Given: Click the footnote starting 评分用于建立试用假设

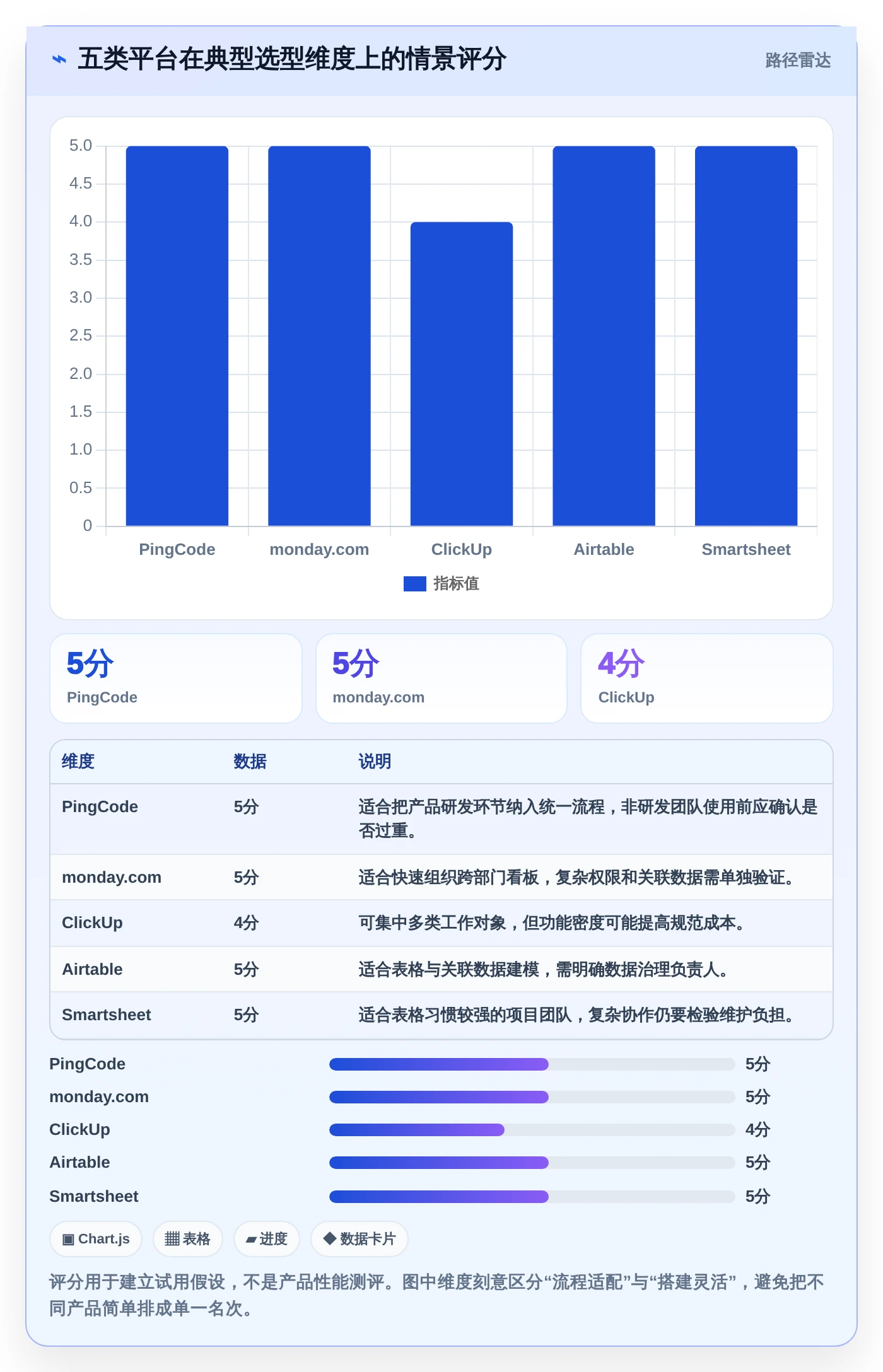Looking at the screenshot, I should [x=436, y=1295].
